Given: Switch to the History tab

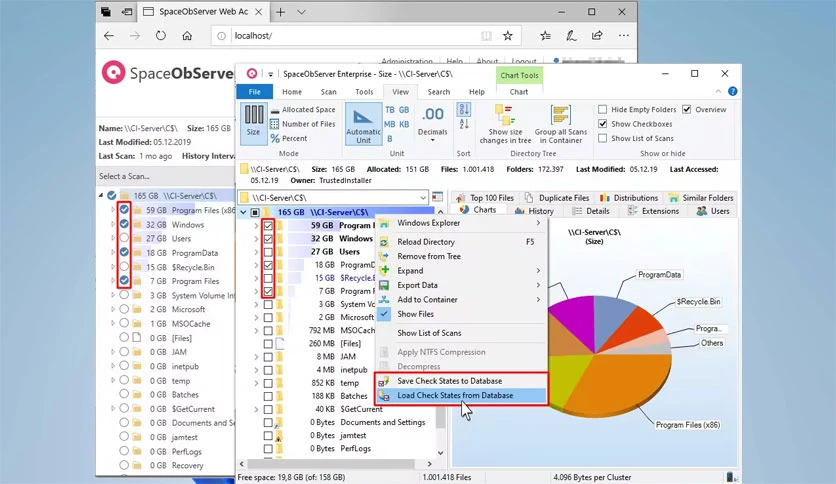Looking at the screenshot, I should (534, 211).
